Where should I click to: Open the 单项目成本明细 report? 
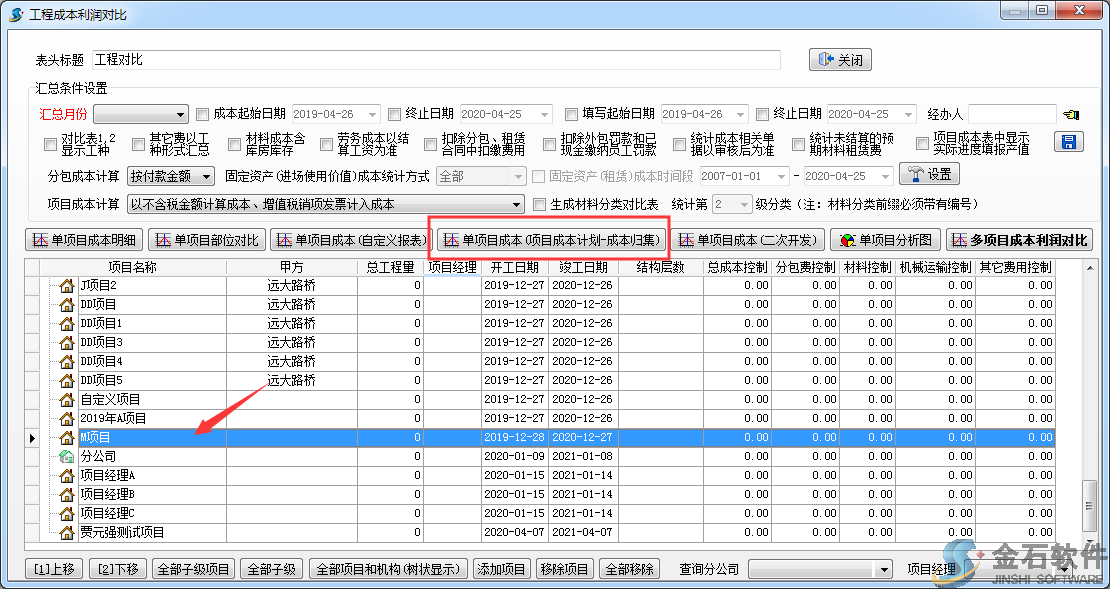[84, 240]
